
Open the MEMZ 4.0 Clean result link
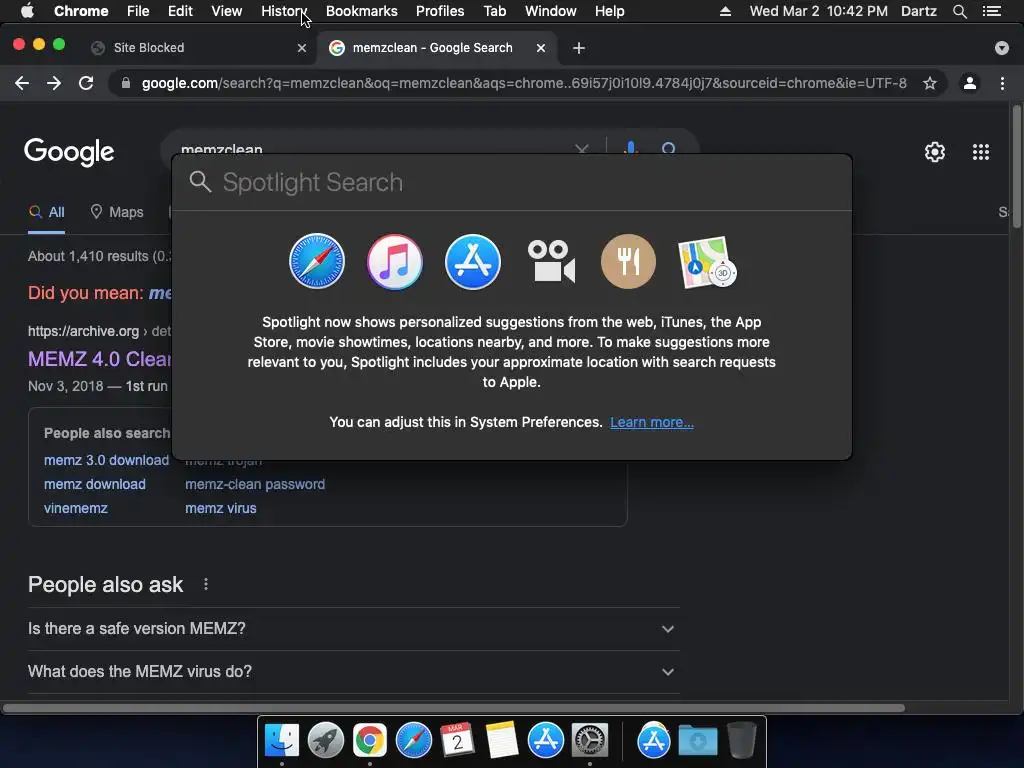[99, 359]
